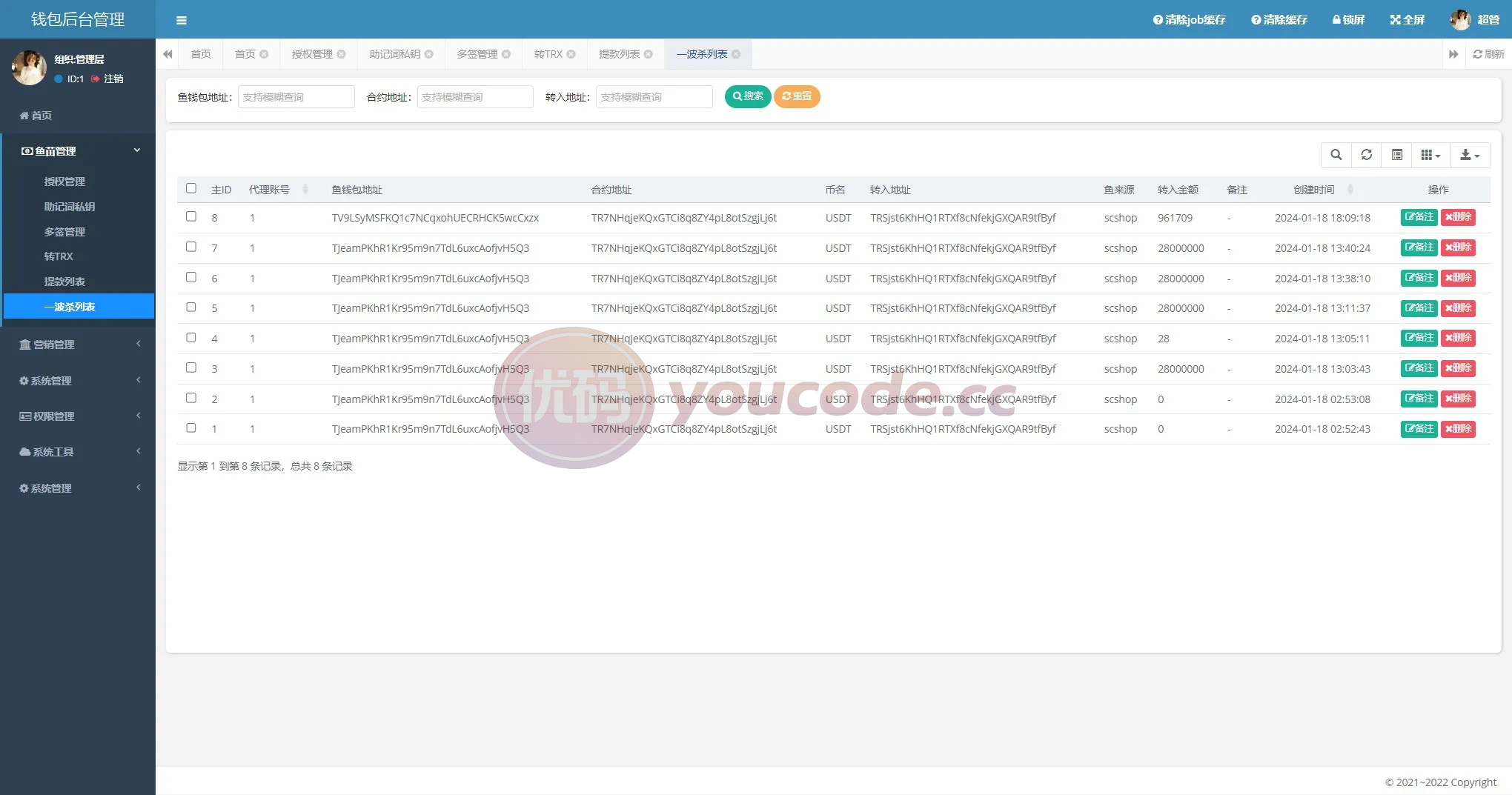Screen dimensions: 1512x795
Task: Click the table search magnifier icon
Action: pyautogui.click(x=1336, y=155)
